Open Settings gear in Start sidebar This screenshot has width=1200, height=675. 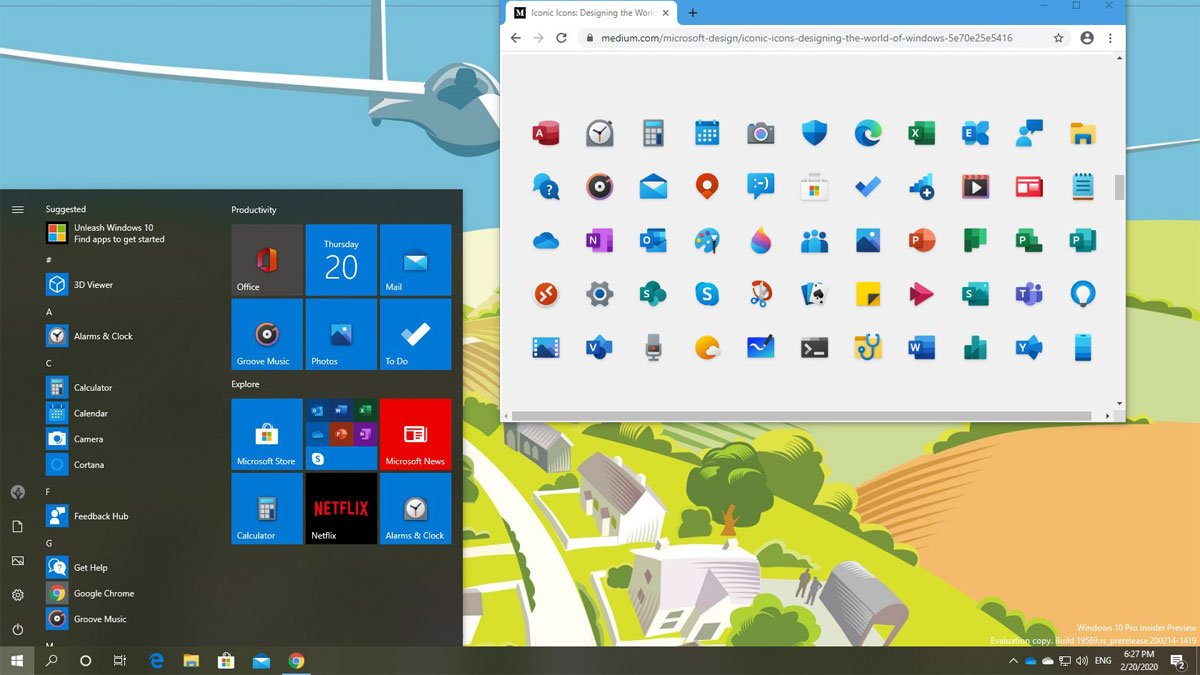(x=17, y=595)
